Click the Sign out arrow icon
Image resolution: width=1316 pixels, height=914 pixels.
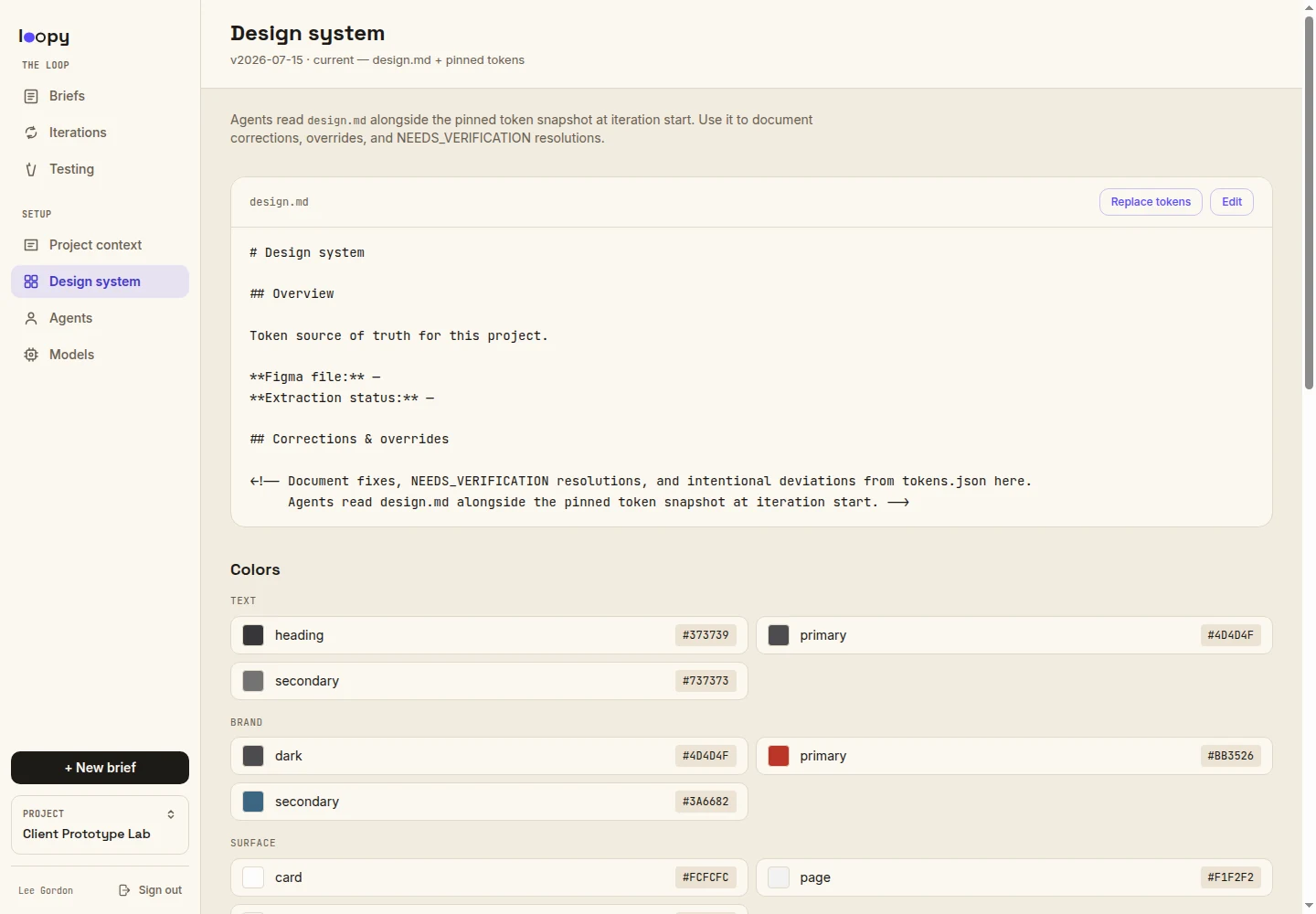click(x=124, y=890)
